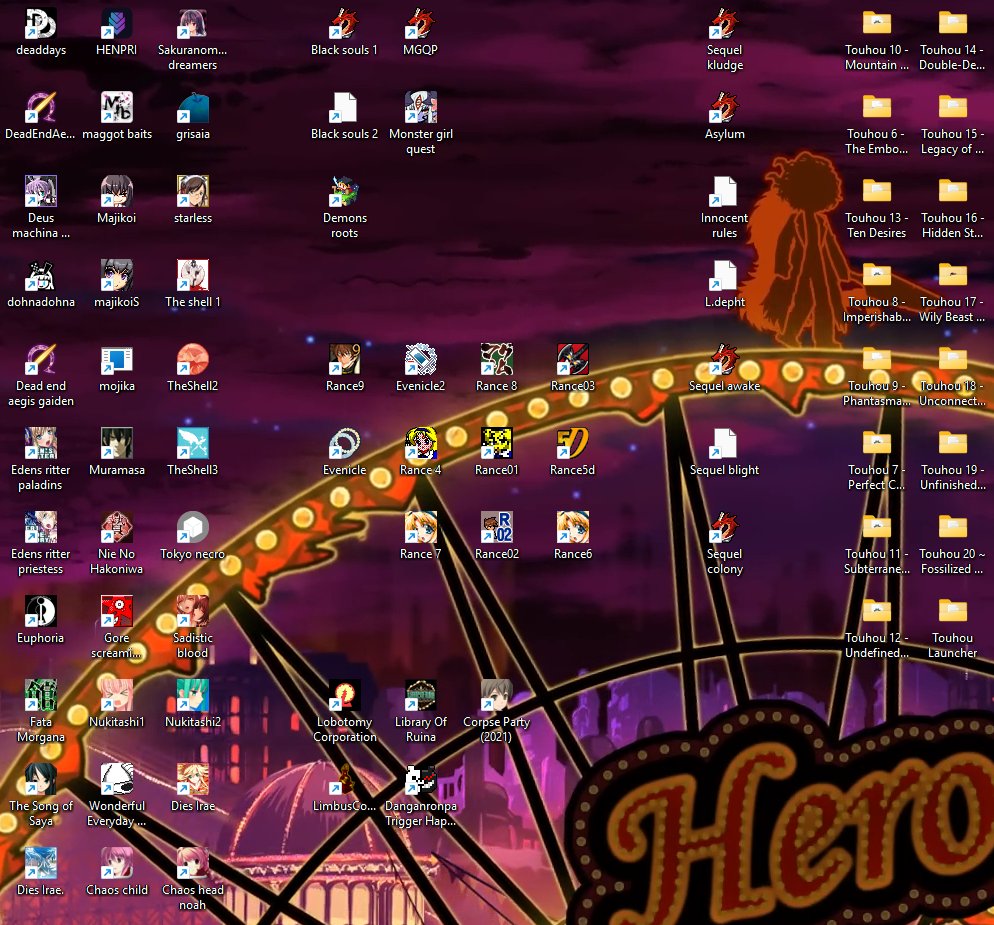Screen dimensions: 994x925
Task: Click the Wonderful Everyday icon
Action: pyautogui.click(x=117, y=779)
